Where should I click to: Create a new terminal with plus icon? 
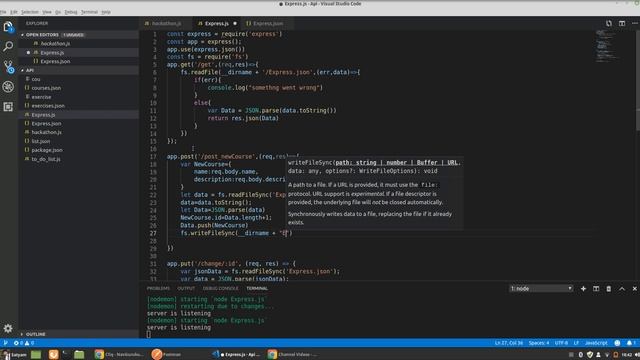pos(583,289)
